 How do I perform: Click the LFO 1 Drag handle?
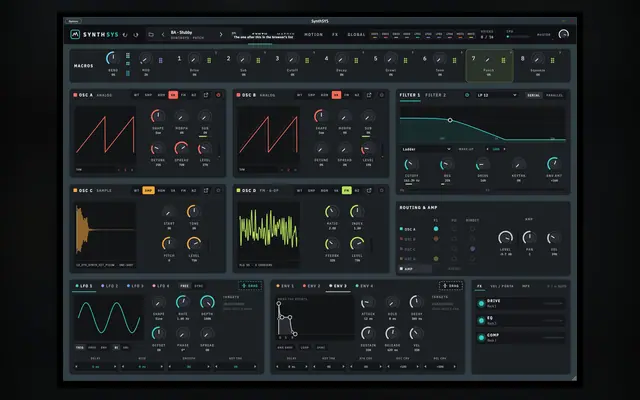[250, 286]
